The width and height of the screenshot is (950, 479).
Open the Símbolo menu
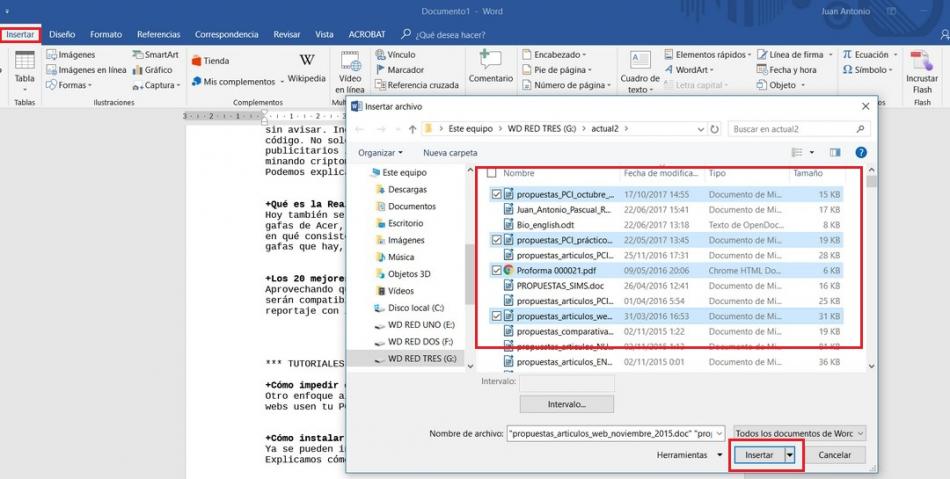point(867,70)
